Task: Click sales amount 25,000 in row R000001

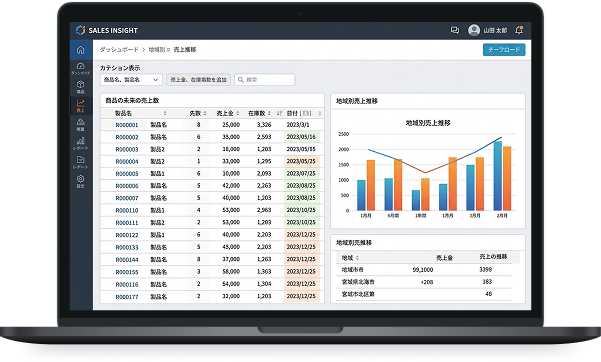Action: [x=231, y=125]
